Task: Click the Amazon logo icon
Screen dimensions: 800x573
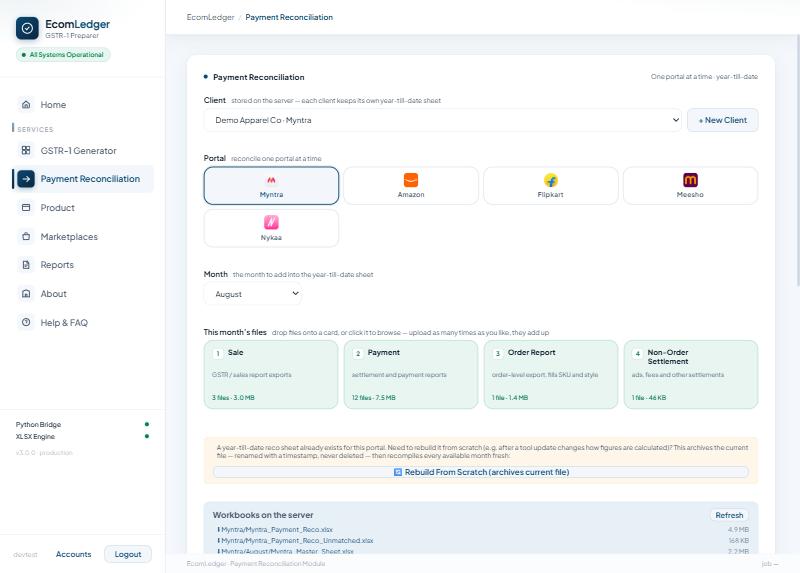Action: click(411, 180)
